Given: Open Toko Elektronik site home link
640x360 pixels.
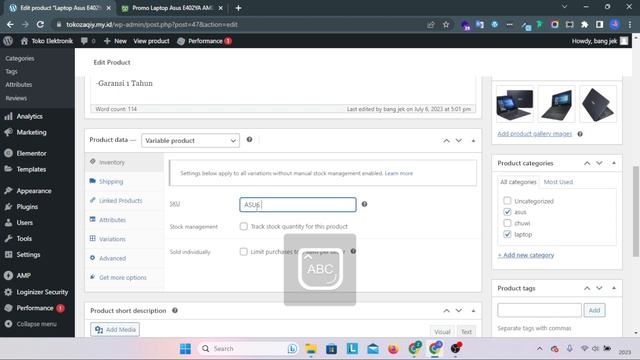Looking at the screenshot, I should [x=47, y=41].
